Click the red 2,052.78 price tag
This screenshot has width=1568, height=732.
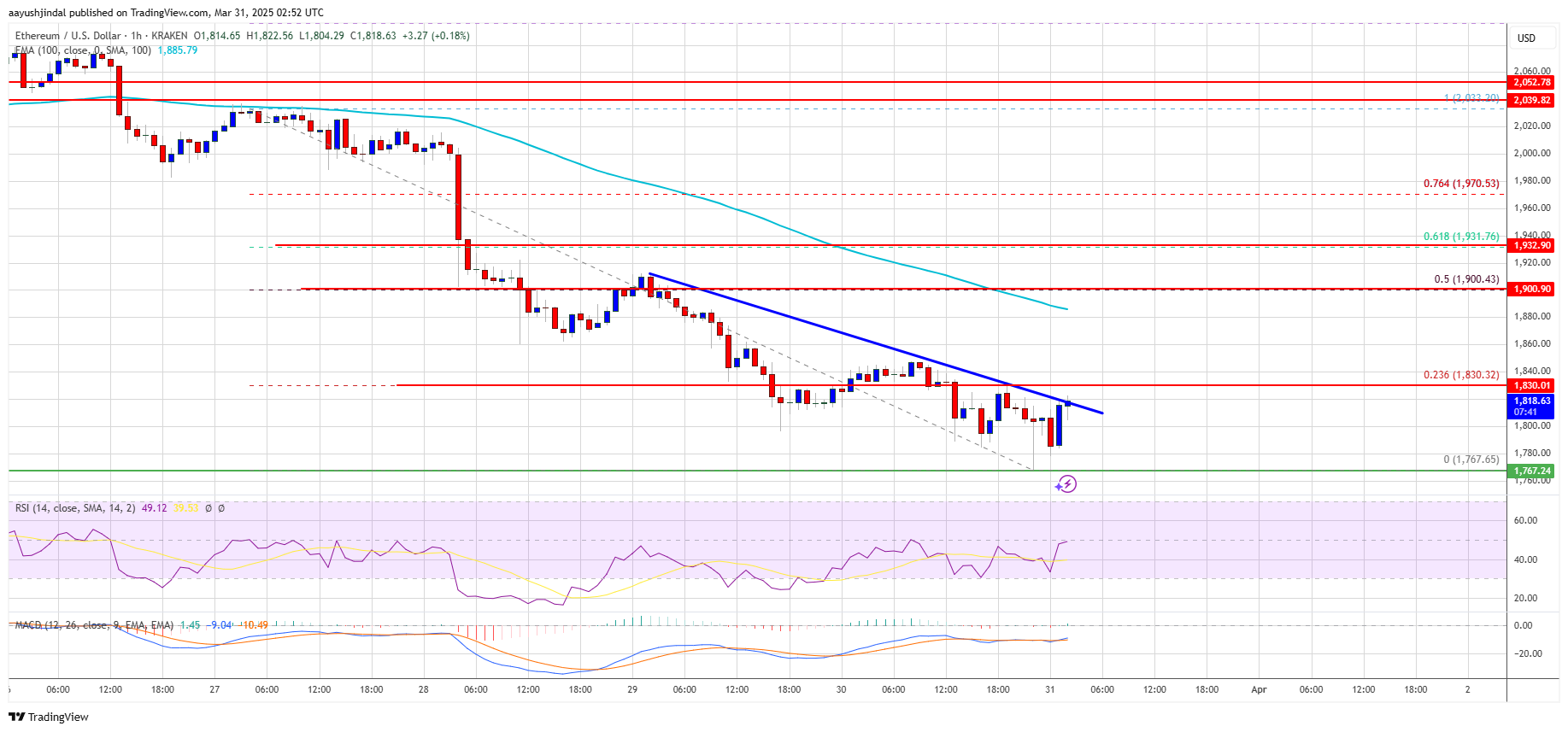coord(1532,82)
